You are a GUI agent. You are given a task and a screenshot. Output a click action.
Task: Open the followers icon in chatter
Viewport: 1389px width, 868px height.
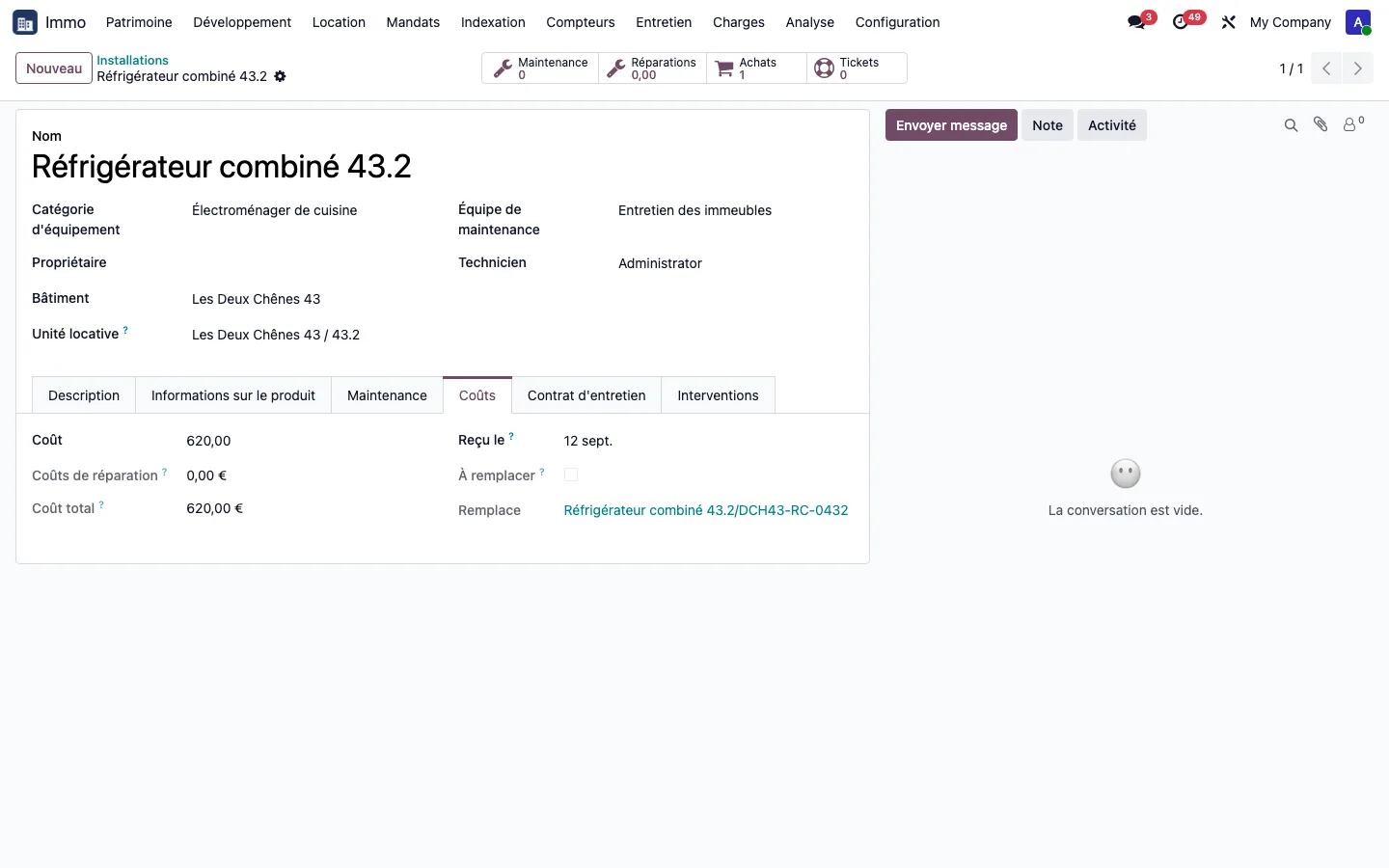1353,123
